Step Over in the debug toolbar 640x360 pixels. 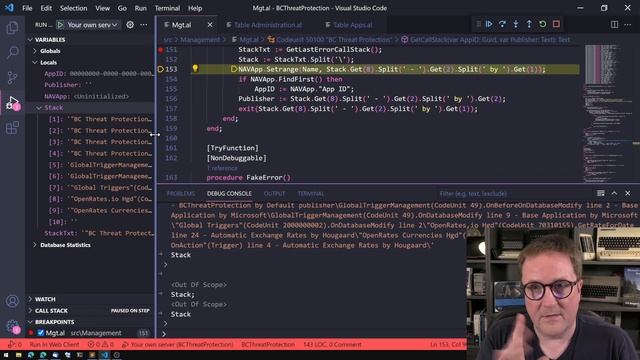pos(502,24)
